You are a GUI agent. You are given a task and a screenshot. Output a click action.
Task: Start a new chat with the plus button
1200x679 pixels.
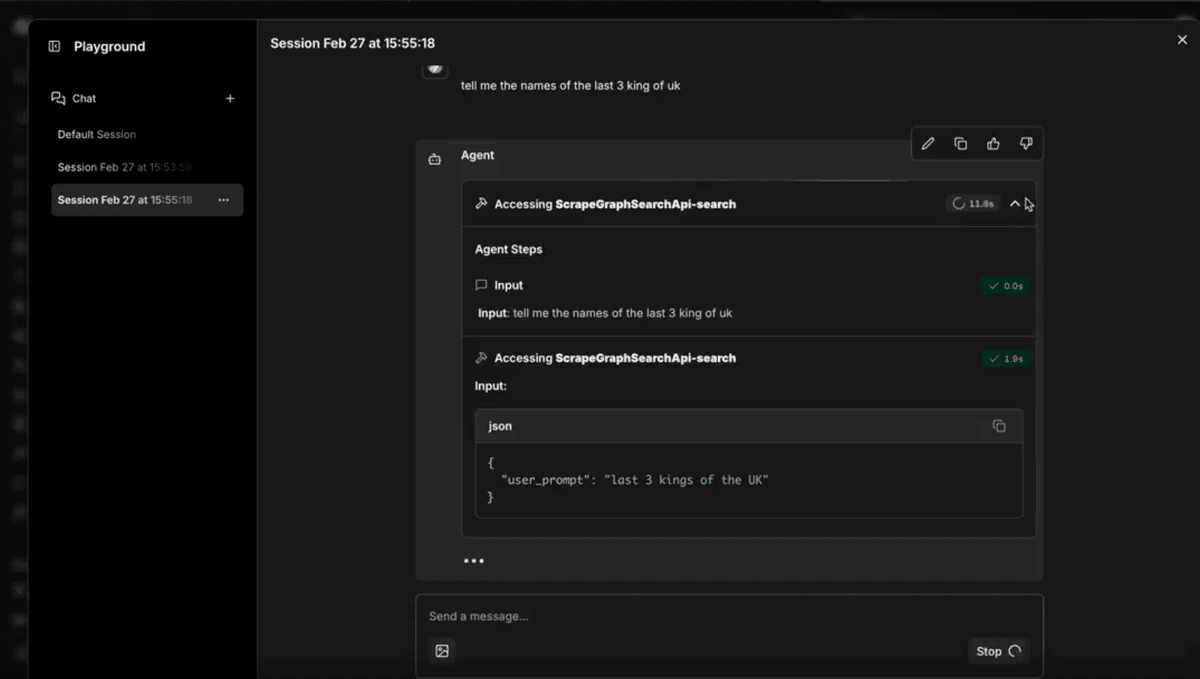pos(229,98)
